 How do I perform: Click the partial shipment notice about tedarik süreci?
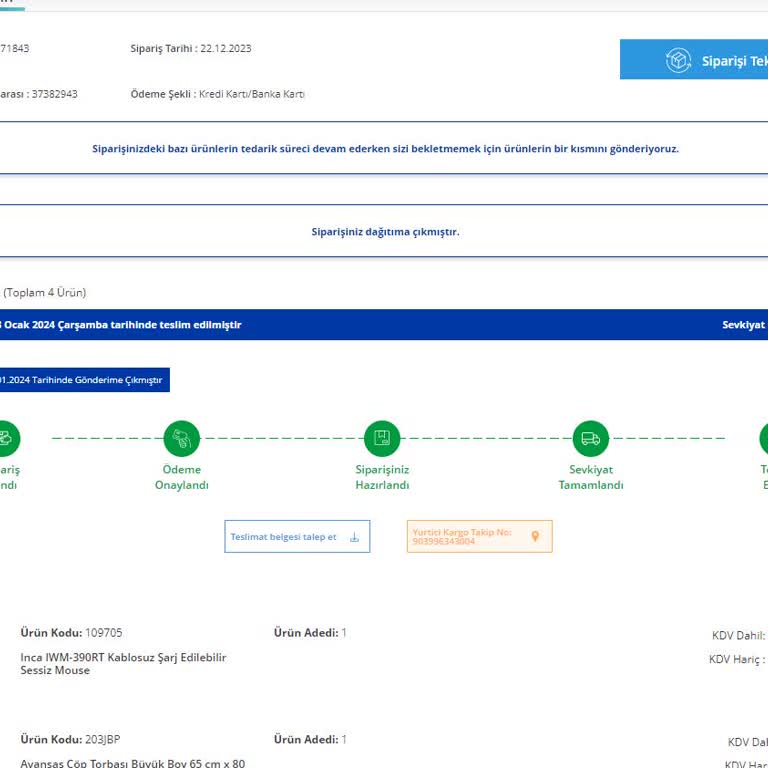click(385, 149)
